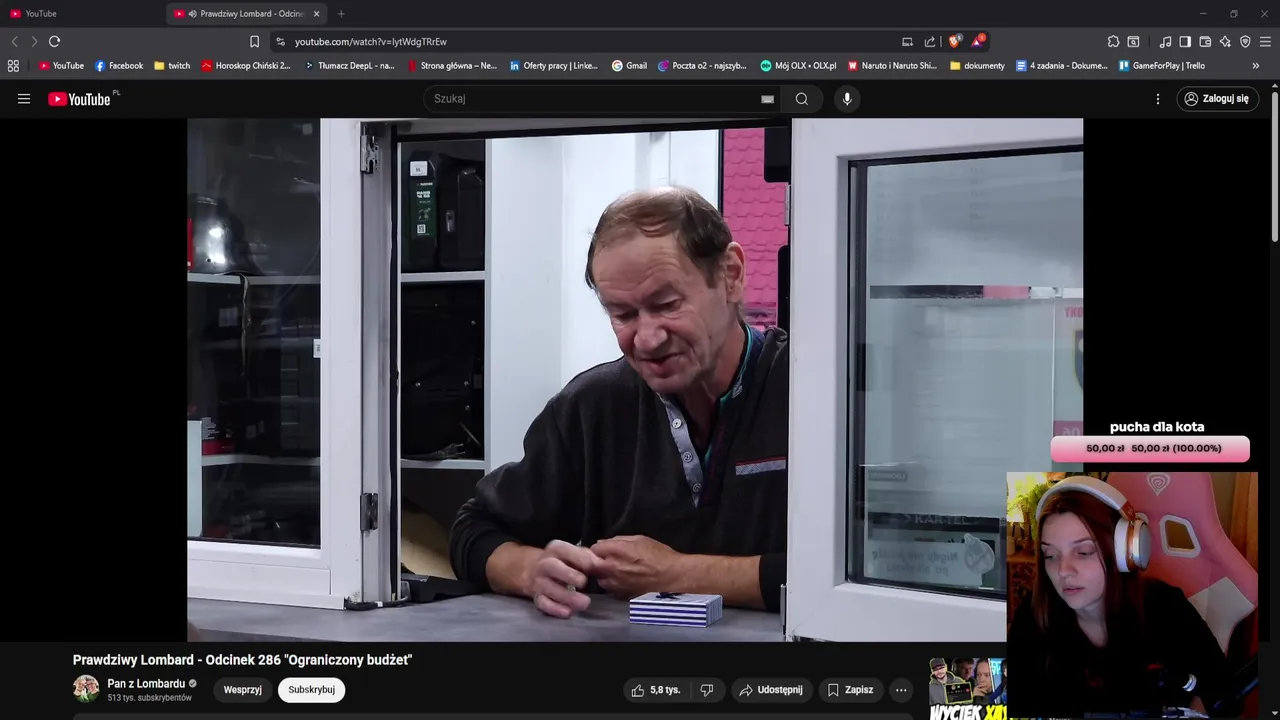Screen dimensions: 1280x720
Task: Open the Gmail bookmark
Action: [629, 66]
